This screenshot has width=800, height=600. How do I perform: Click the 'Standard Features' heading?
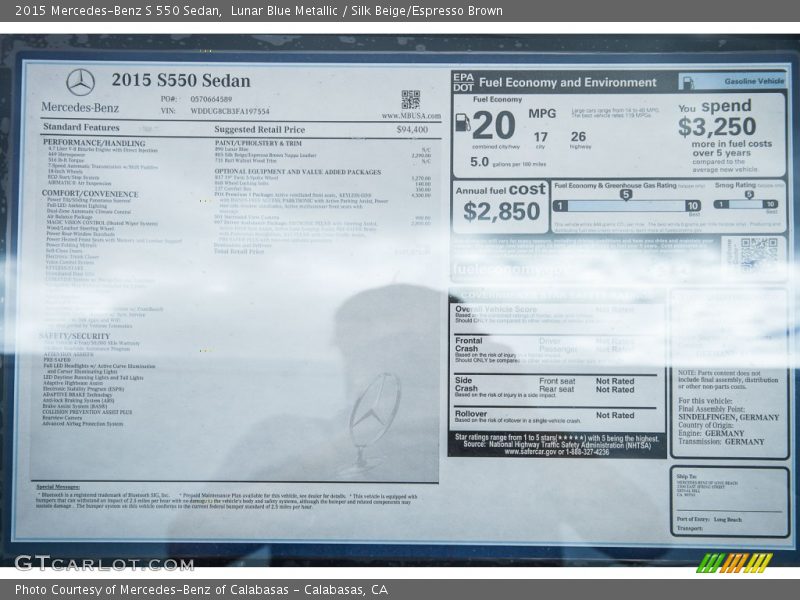tap(81, 127)
